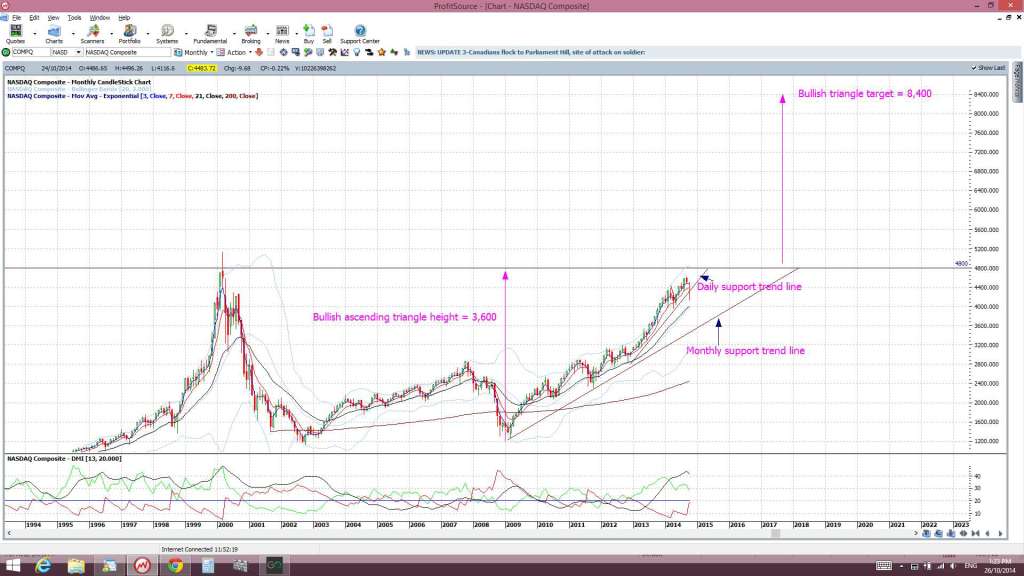
Task: Open the Fundamental toolbar button
Action: (210, 34)
